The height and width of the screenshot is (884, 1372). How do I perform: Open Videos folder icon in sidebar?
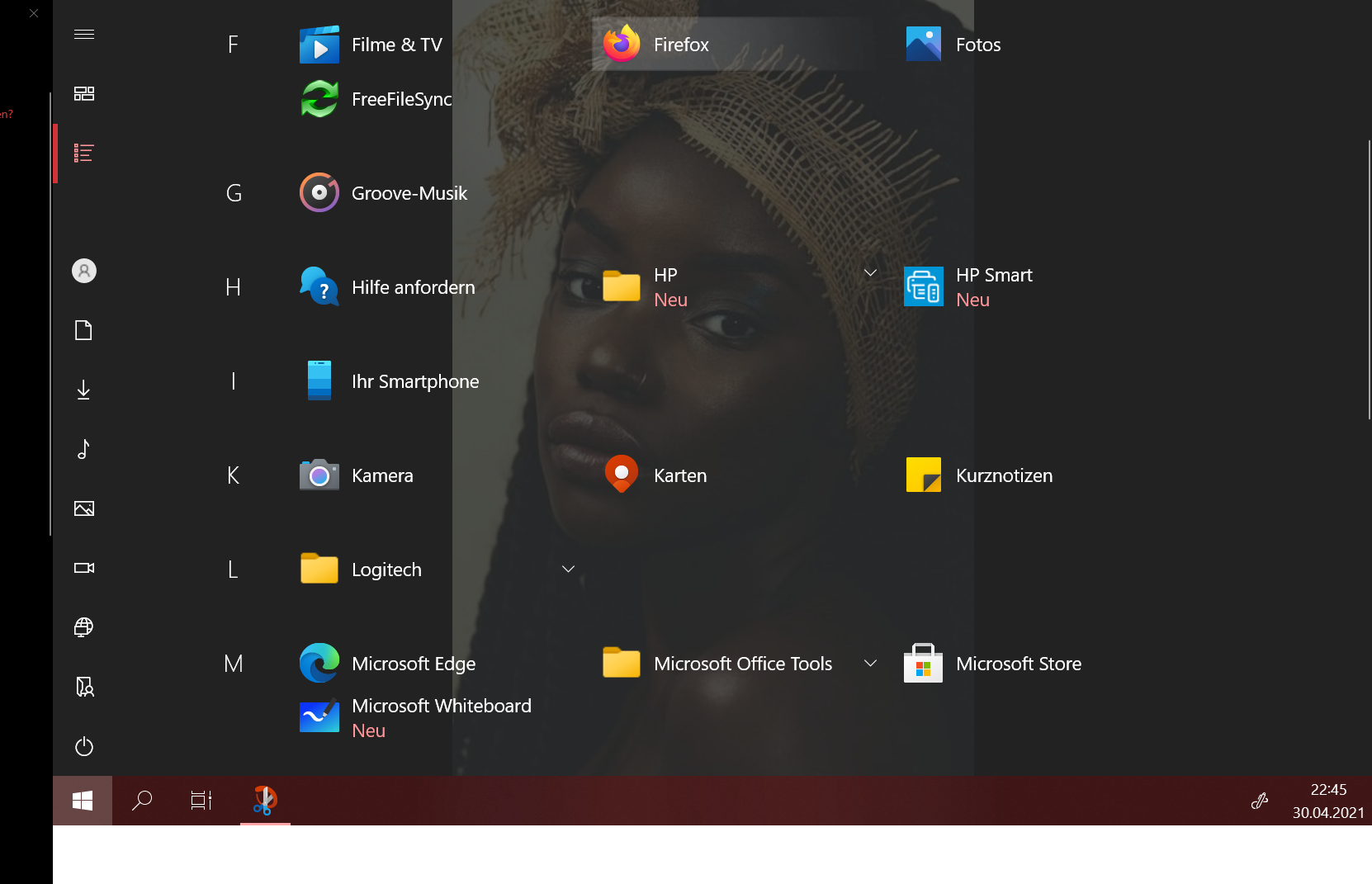(x=84, y=568)
